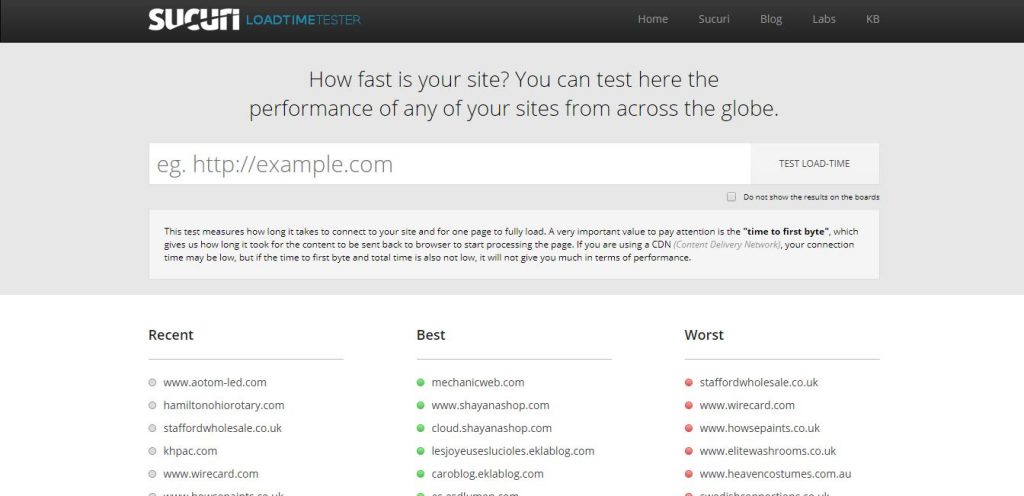Click green dot beside cloud.shayanashop.com
1024x496 pixels.
421,428
